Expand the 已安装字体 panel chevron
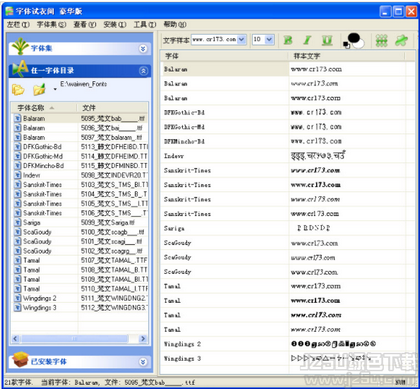This screenshot has width=420, height=389. pos(143,362)
